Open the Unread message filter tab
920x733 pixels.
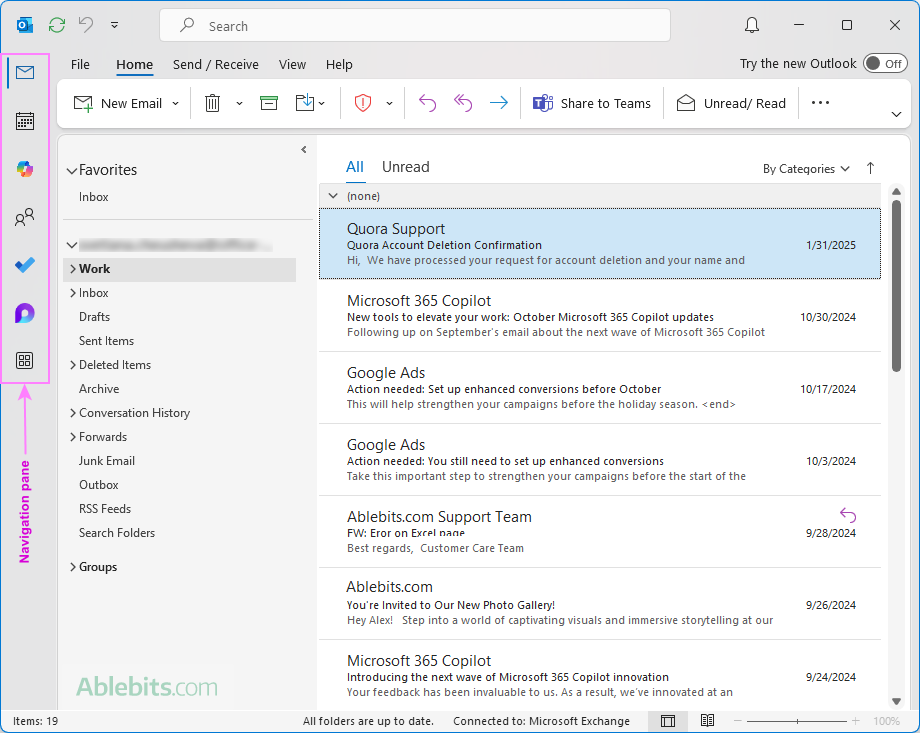coord(405,166)
